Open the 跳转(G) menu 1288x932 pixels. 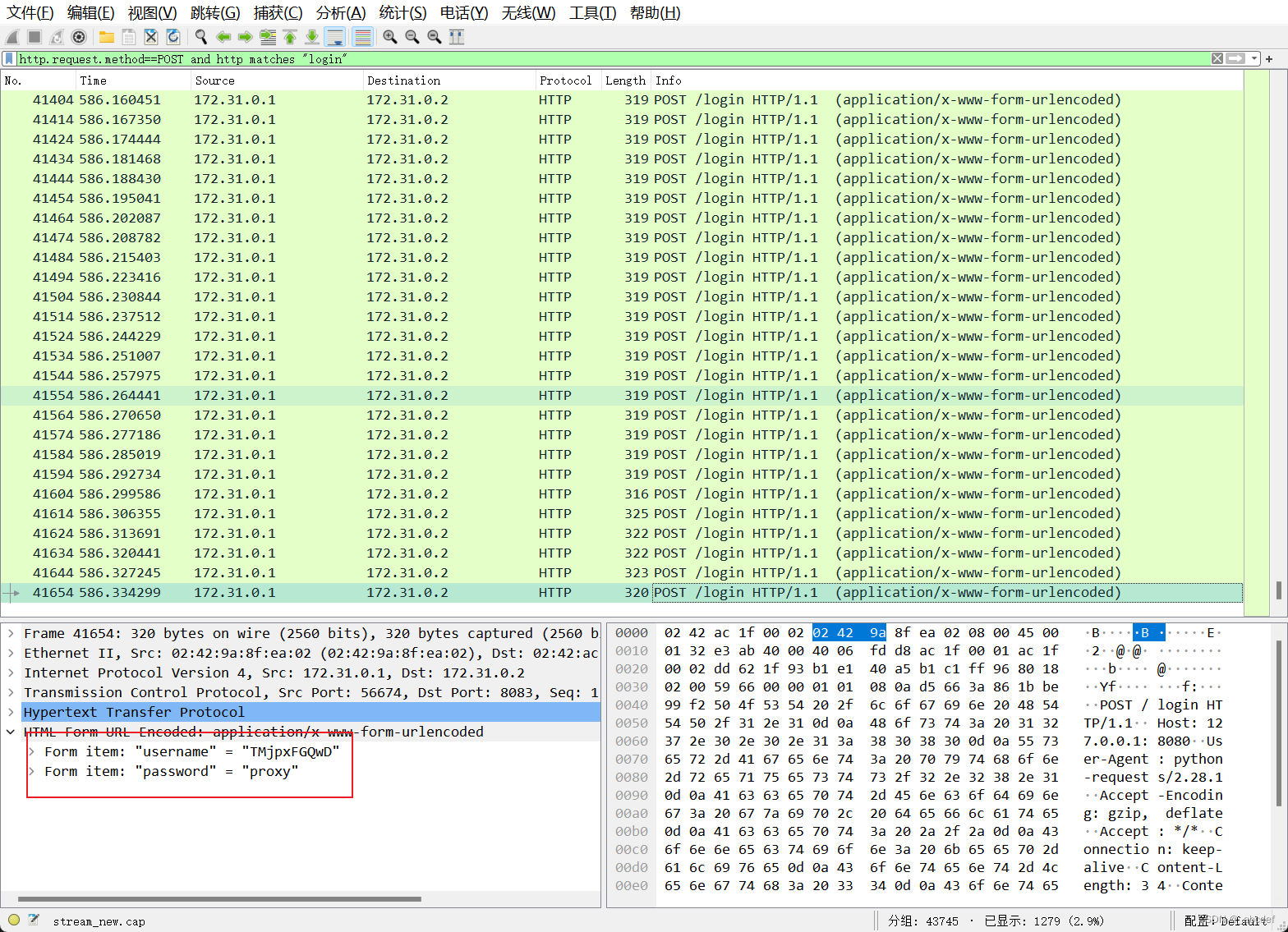215,12
